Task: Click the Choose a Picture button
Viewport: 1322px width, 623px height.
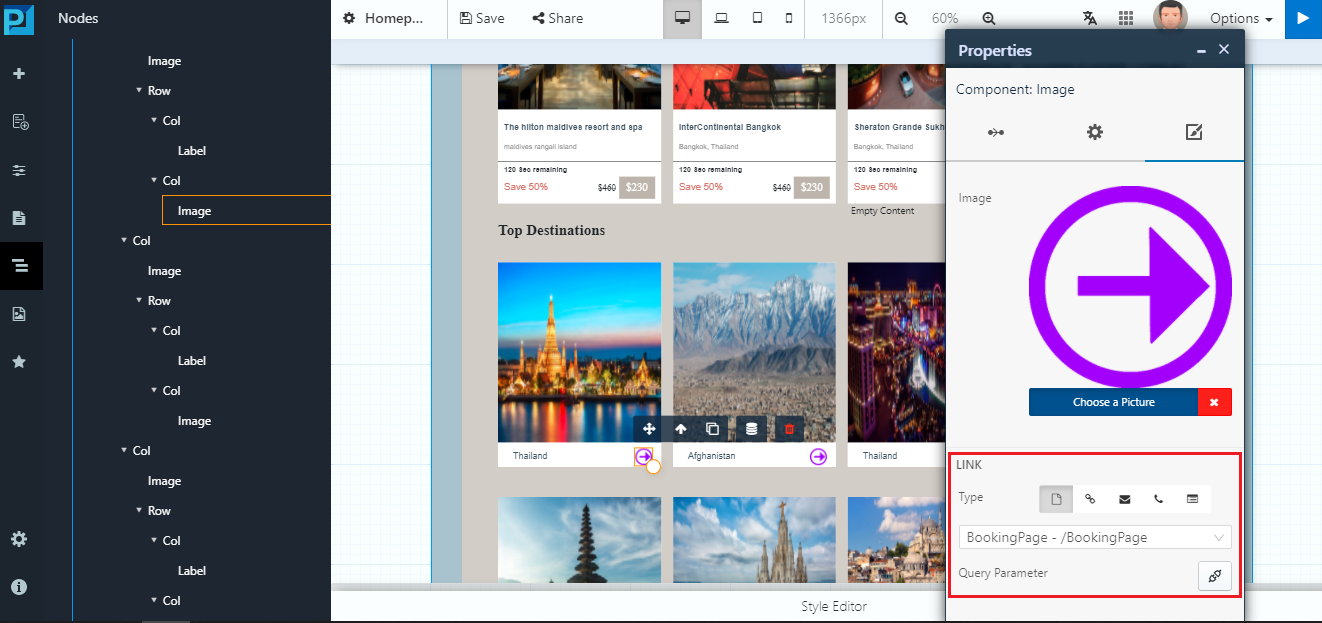Action: [1113, 402]
